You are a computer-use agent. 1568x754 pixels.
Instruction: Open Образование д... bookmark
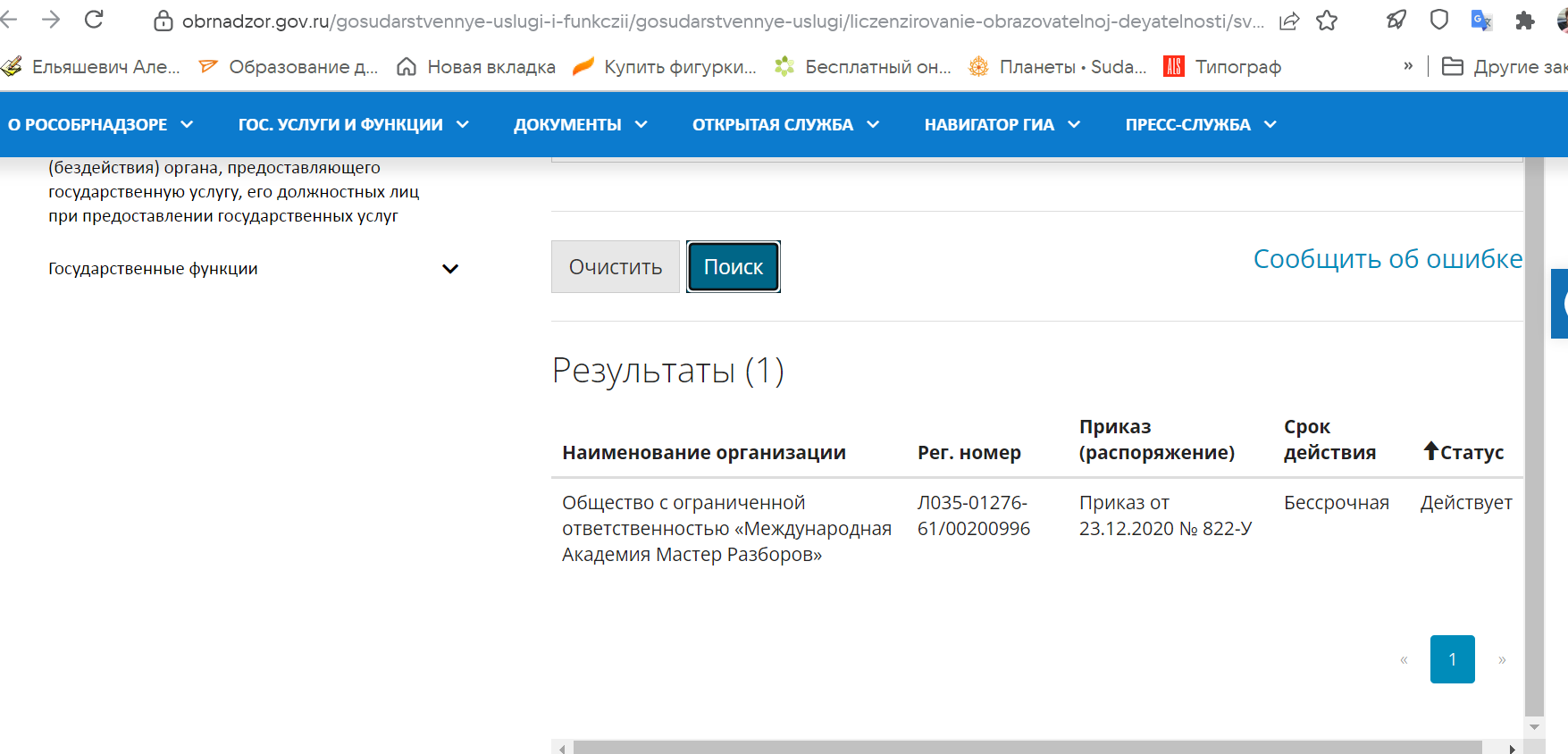click(289, 66)
